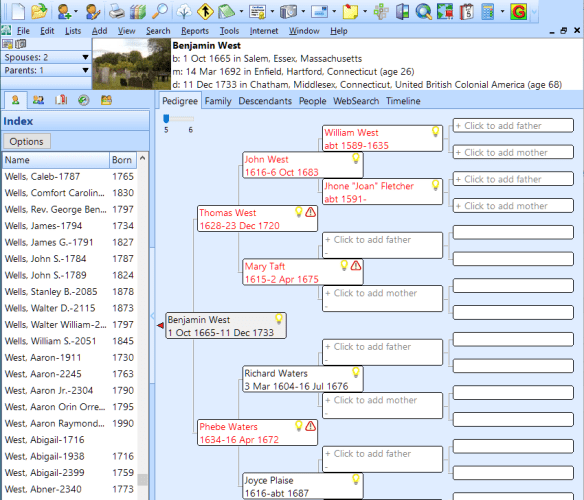Click lightbulb hint on Richard Waters box
This screenshot has width=584, height=500.
click(x=356, y=372)
